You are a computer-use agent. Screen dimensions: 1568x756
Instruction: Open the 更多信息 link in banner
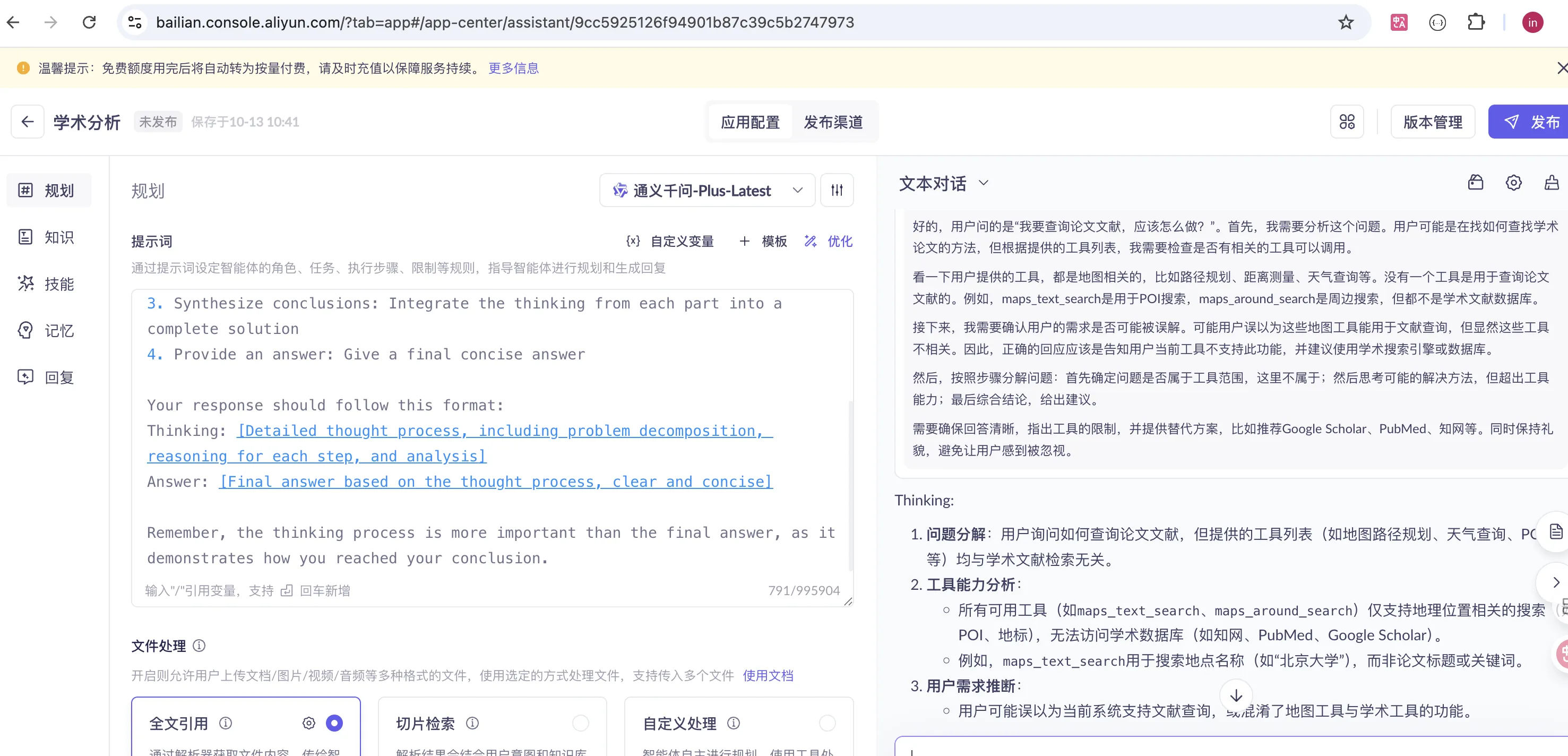coord(513,68)
